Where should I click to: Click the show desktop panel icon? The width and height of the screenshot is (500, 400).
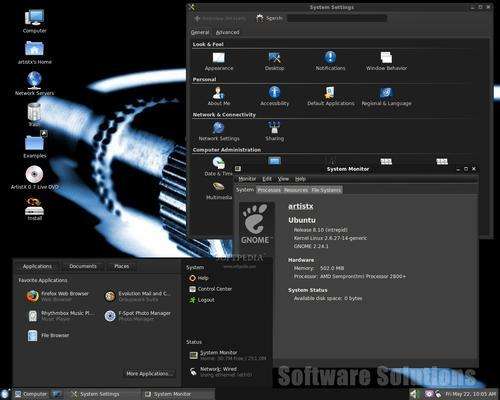tap(58, 394)
